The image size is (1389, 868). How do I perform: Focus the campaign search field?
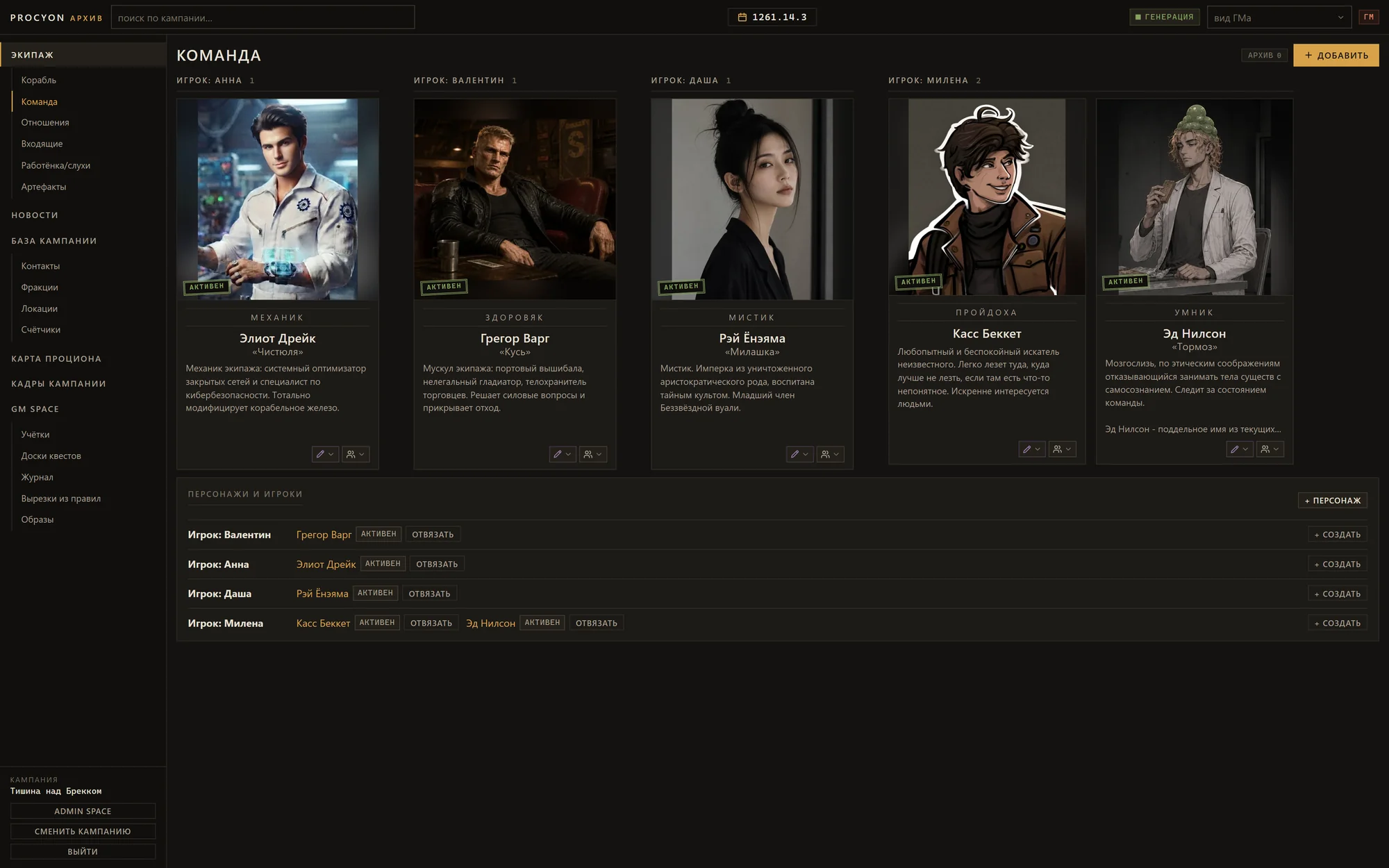click(263, 17)
